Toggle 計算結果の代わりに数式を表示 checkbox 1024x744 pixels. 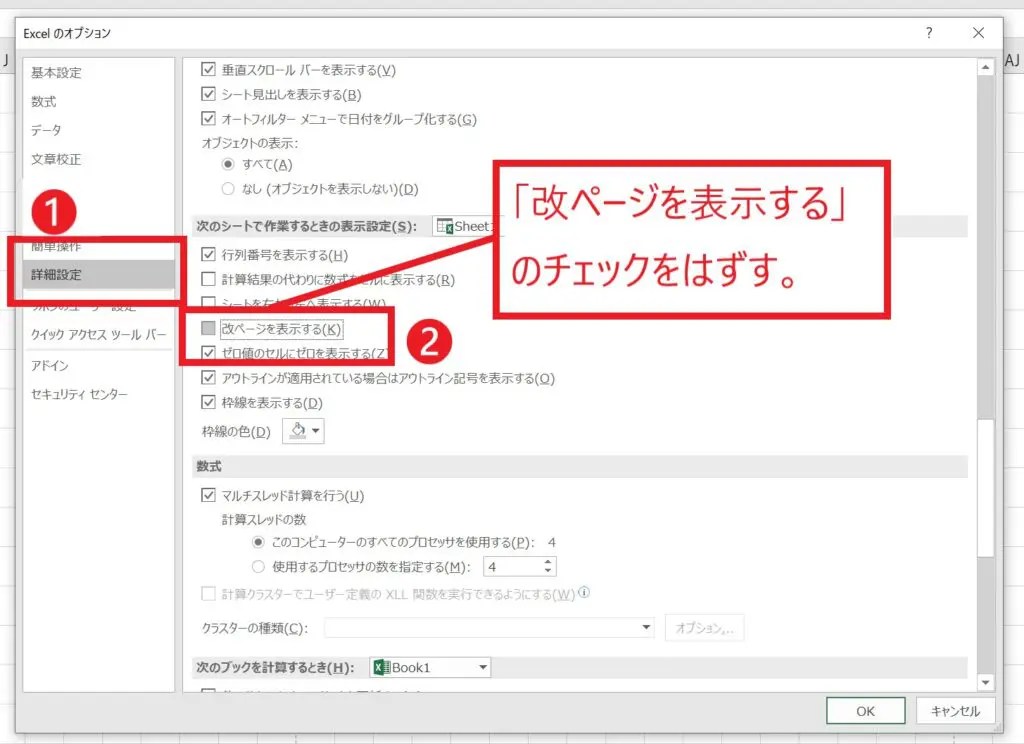pyautogui.click(x=208, y=279)
